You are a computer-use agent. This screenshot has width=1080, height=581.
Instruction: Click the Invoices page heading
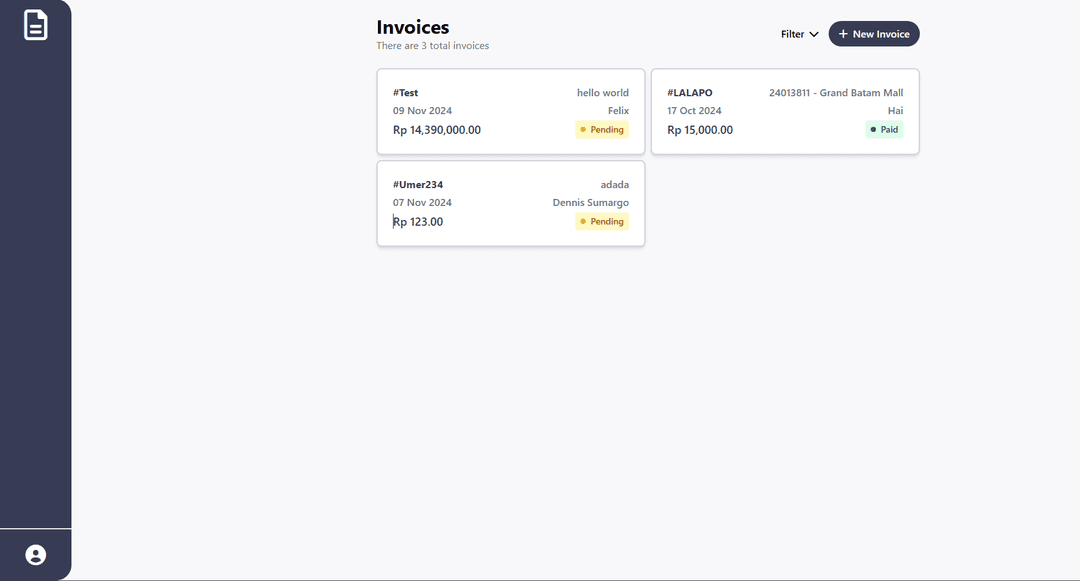pos(413,28)
